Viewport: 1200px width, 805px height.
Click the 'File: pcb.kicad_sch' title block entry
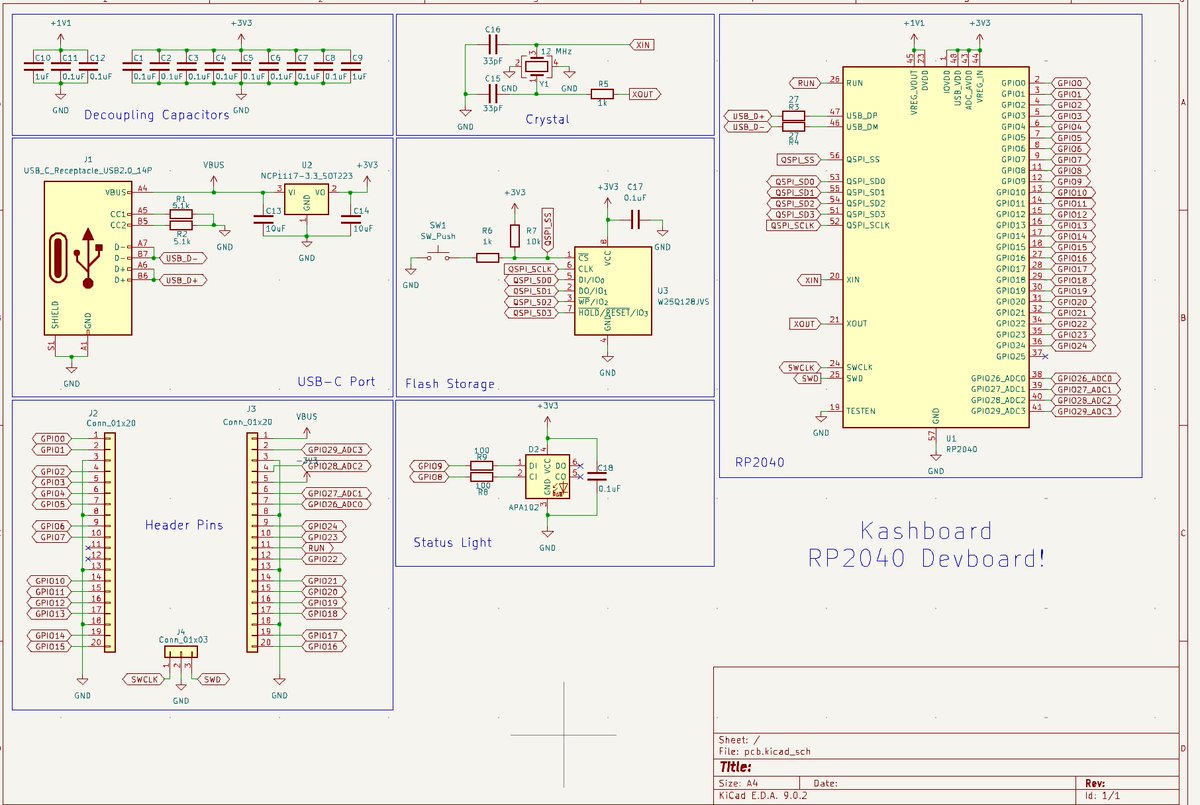coord(767,750)
